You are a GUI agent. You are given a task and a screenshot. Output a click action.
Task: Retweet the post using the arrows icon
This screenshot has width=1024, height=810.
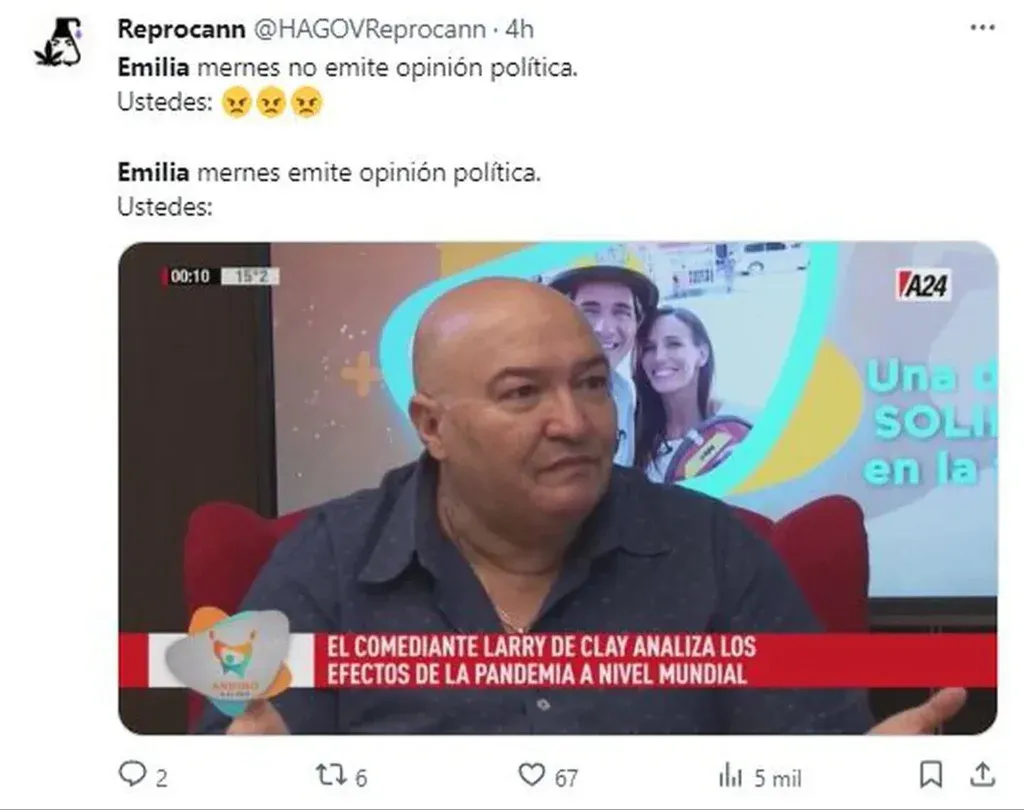coord(331,775)
